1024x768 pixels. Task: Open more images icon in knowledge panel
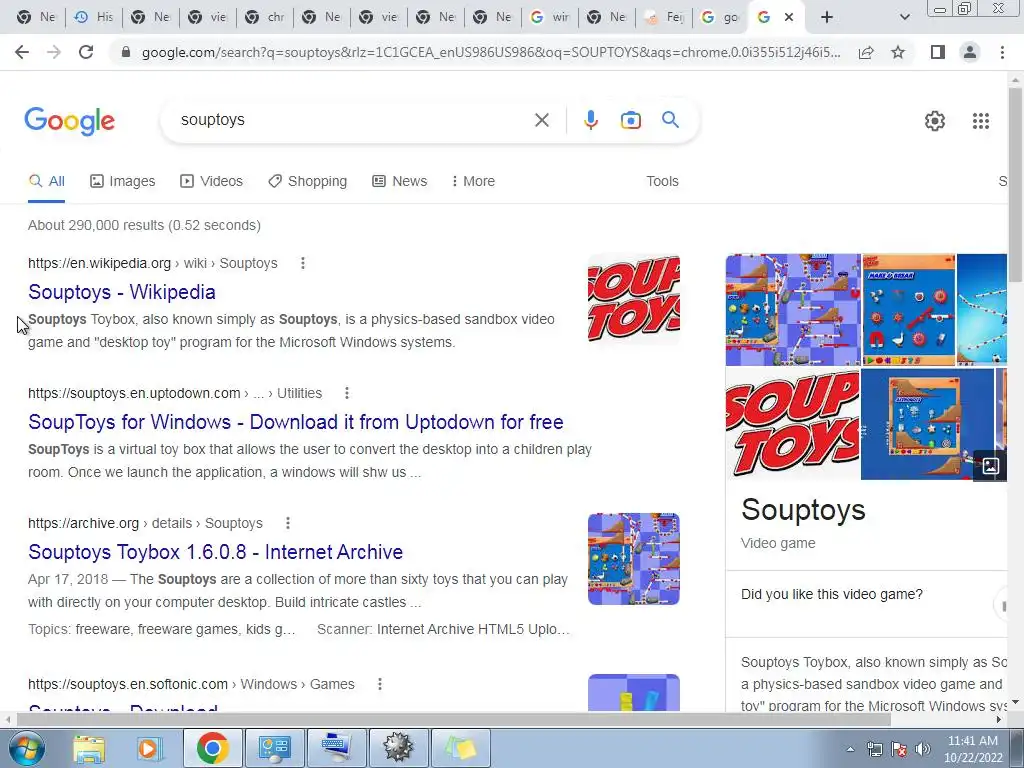(990, 466)
